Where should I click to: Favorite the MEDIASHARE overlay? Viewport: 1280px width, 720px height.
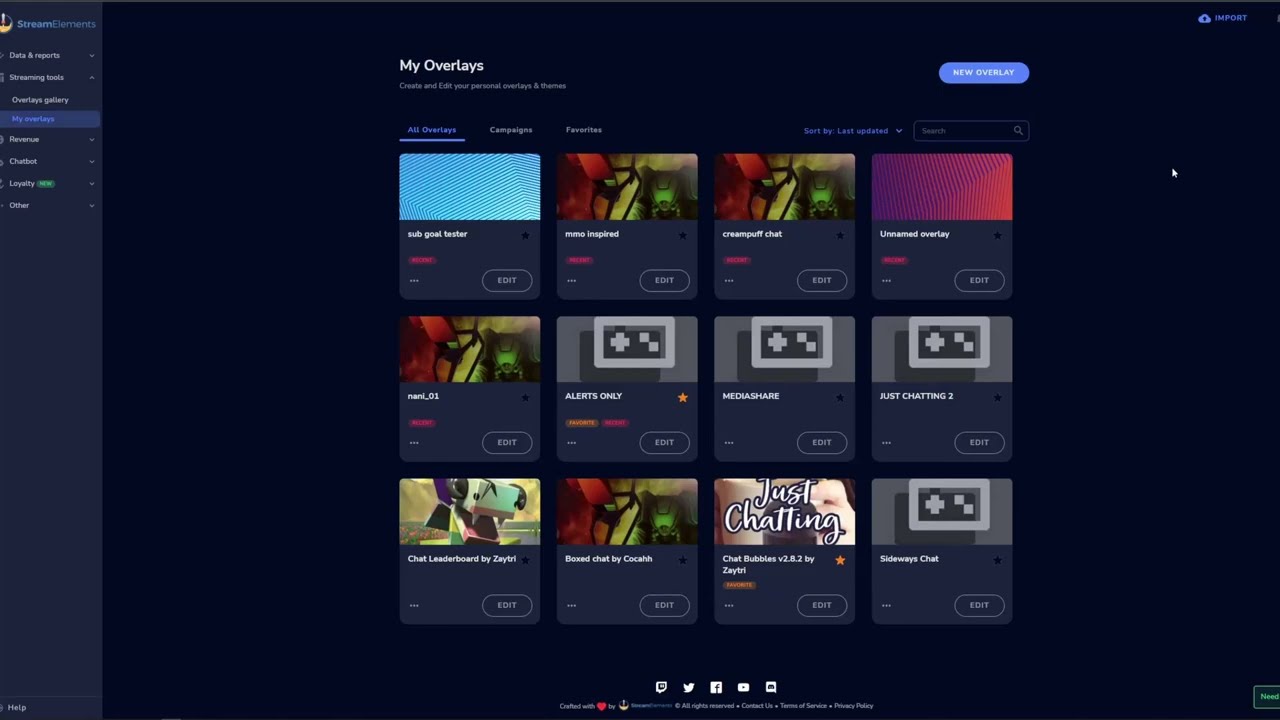coord(840,397)
